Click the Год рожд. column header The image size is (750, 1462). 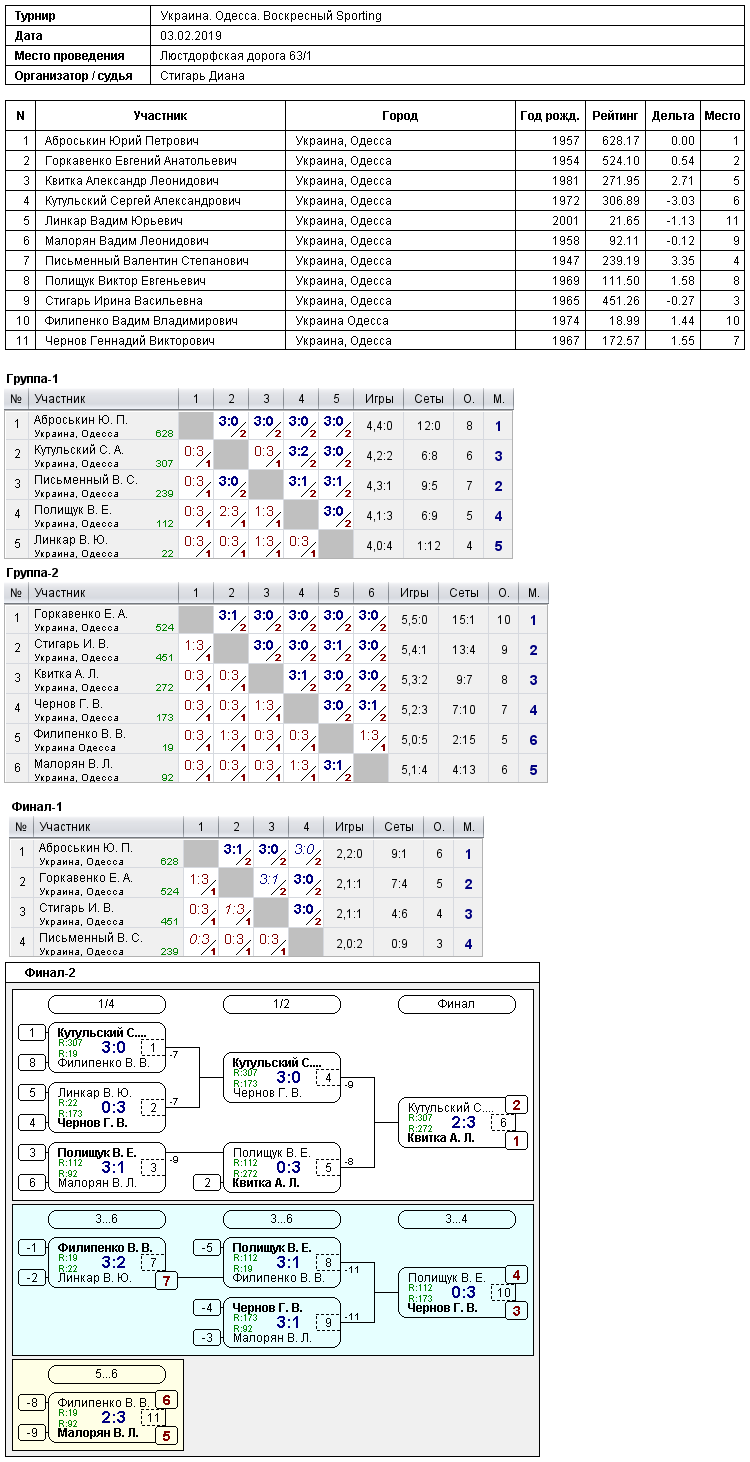point(550,116)
